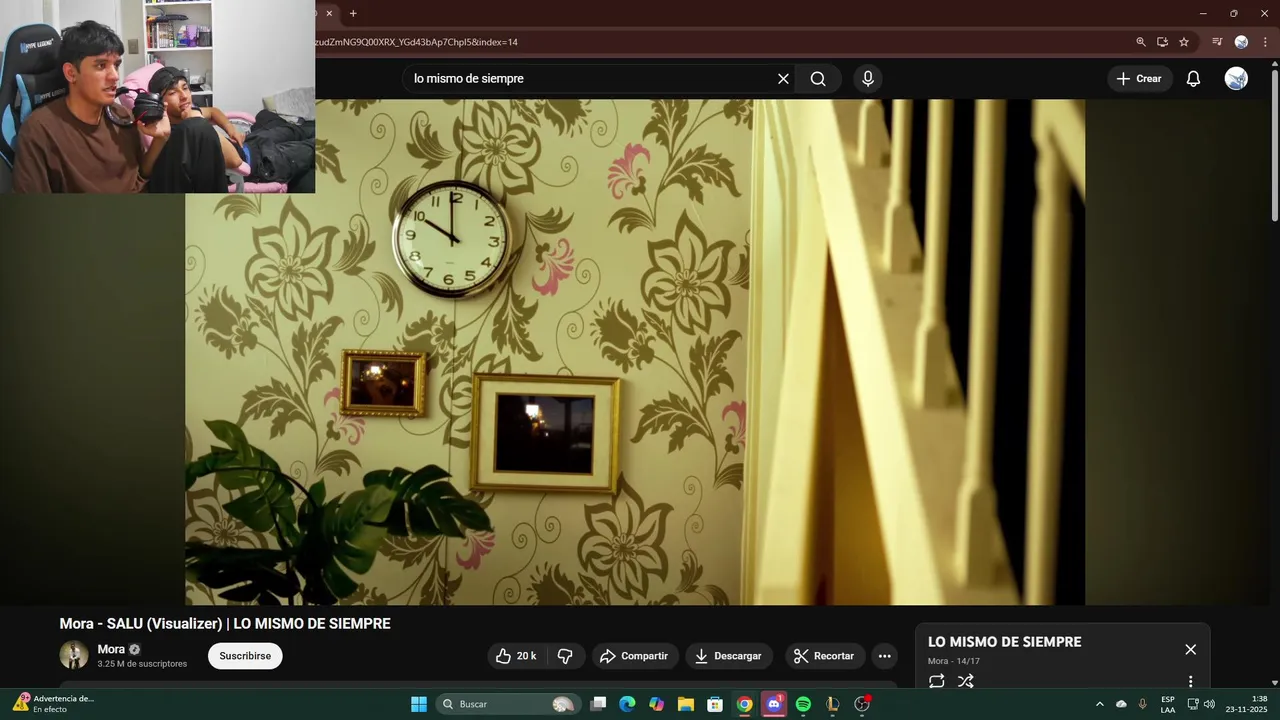Bookmark this page with the star icon
The width and height of the screenshot is (1280, 720).
click(1184, 42)
